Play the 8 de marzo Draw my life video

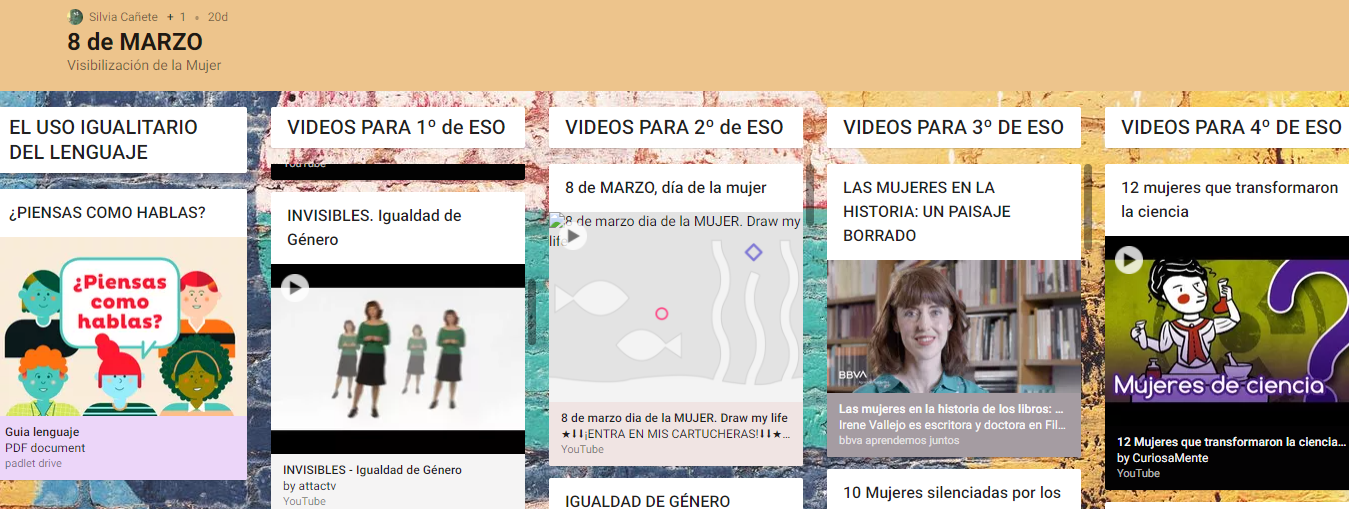click(573, 237)
